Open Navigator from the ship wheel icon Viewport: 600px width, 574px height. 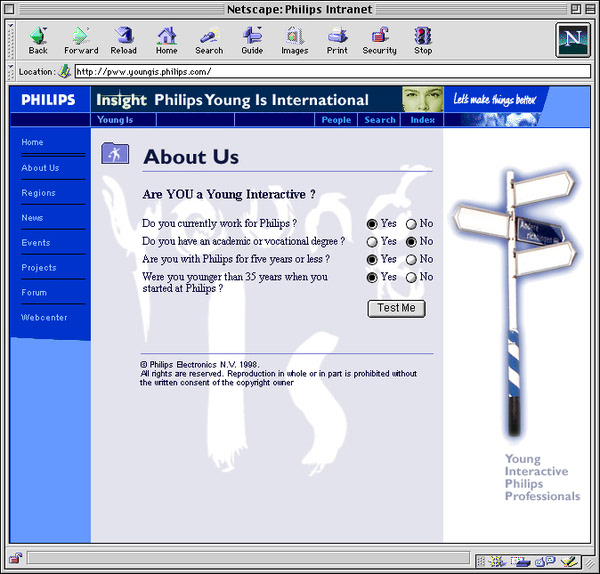click(496, 561)
